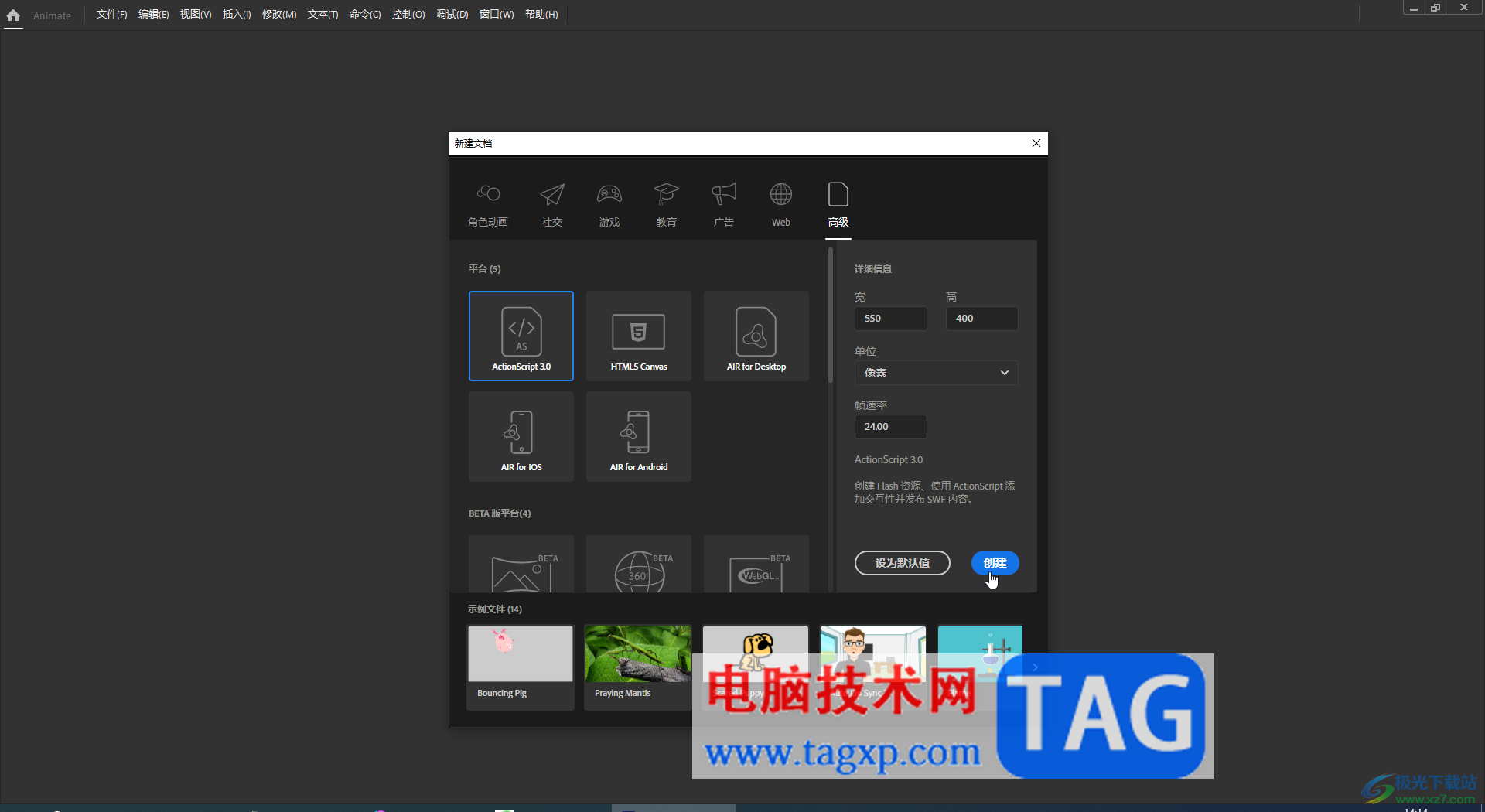This screenshot has width=1485, height=812.
Task: Click the frame rate field 24.00
Action: pyautogui.click(x=890, y=427)
